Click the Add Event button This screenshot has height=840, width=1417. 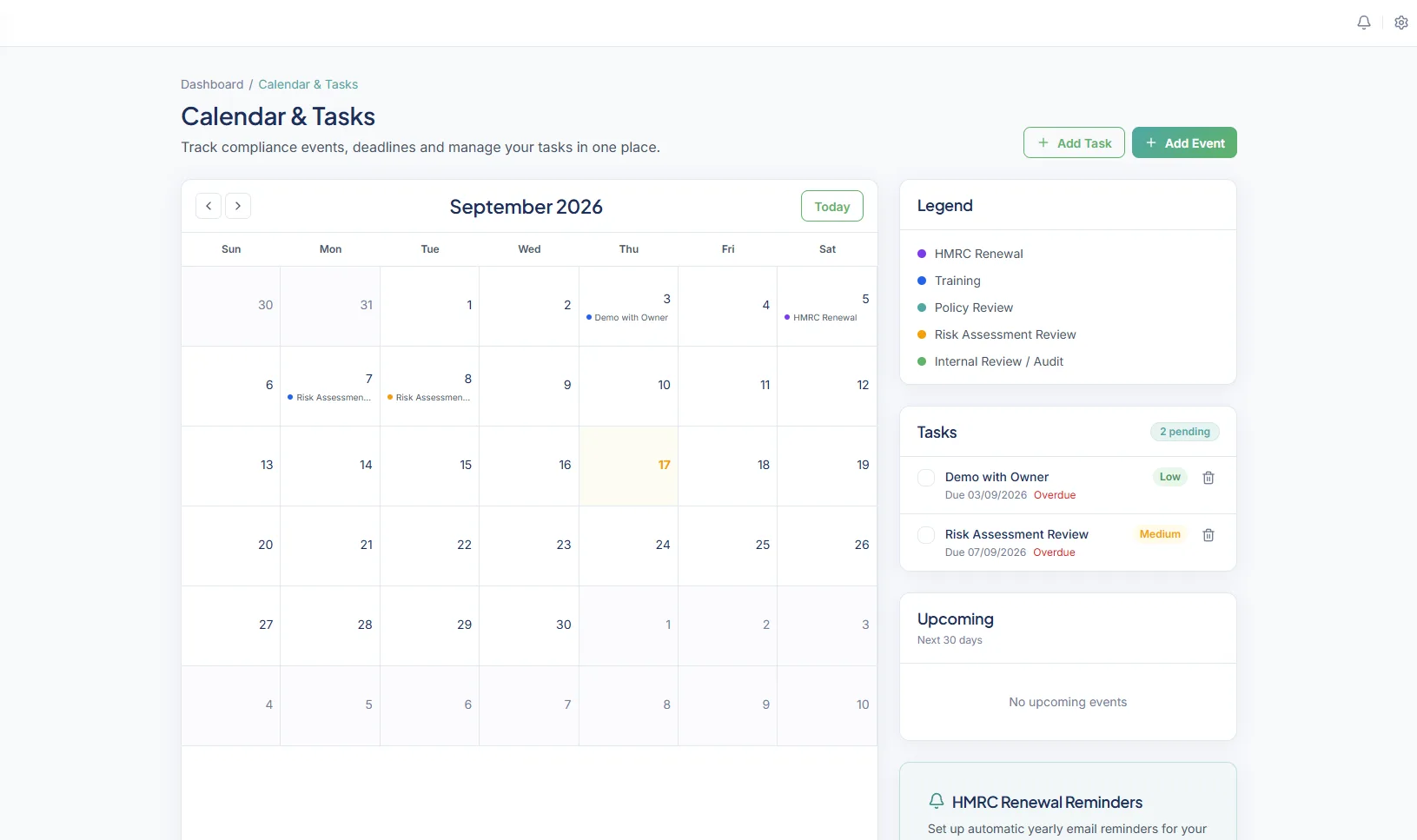(x=1184, y=142)
